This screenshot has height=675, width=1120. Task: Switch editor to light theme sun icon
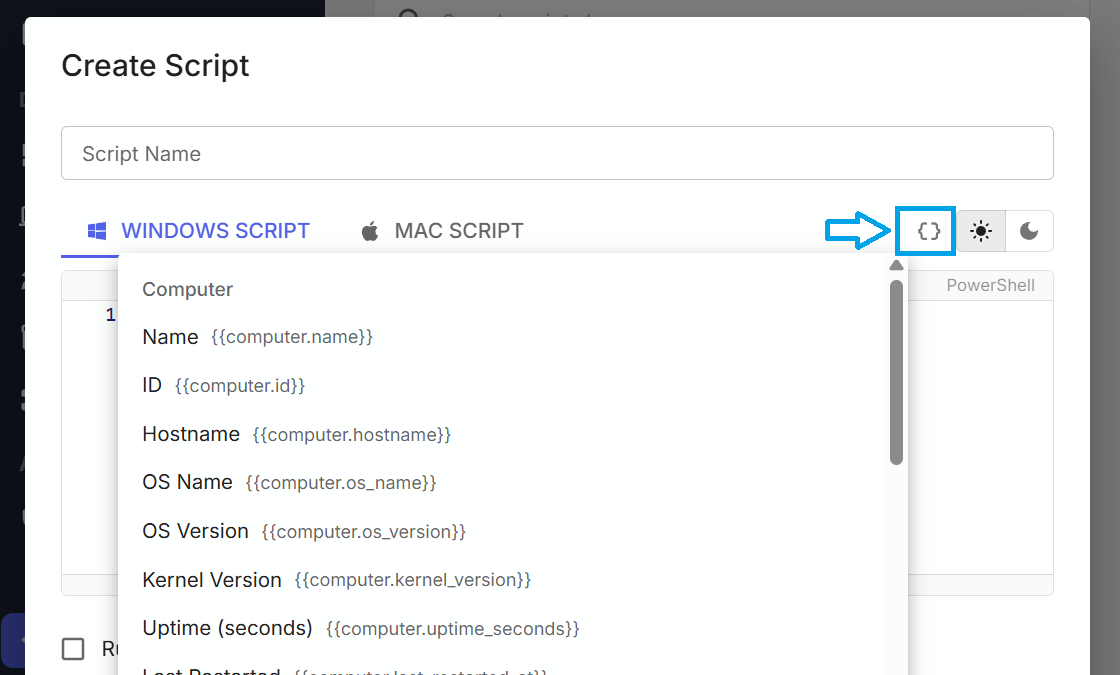point(981,231)
